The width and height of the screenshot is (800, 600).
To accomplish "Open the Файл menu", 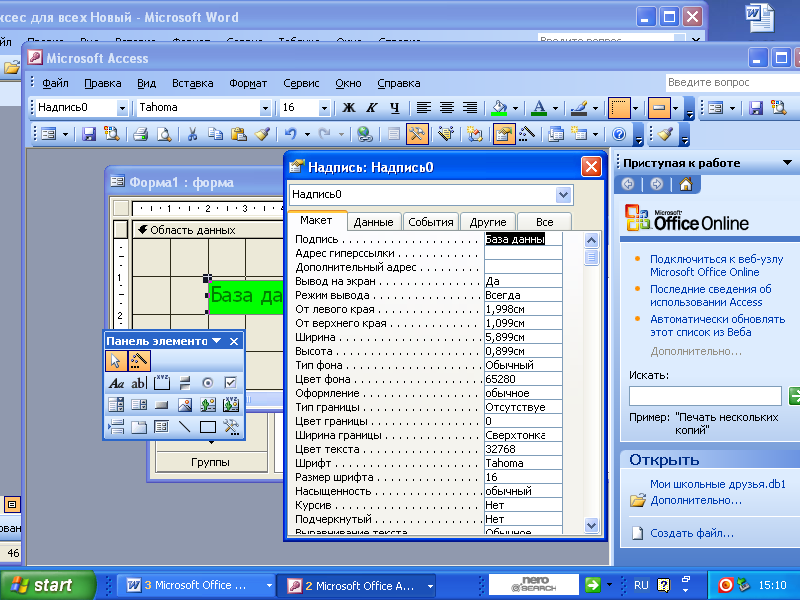I will [55, 83].
